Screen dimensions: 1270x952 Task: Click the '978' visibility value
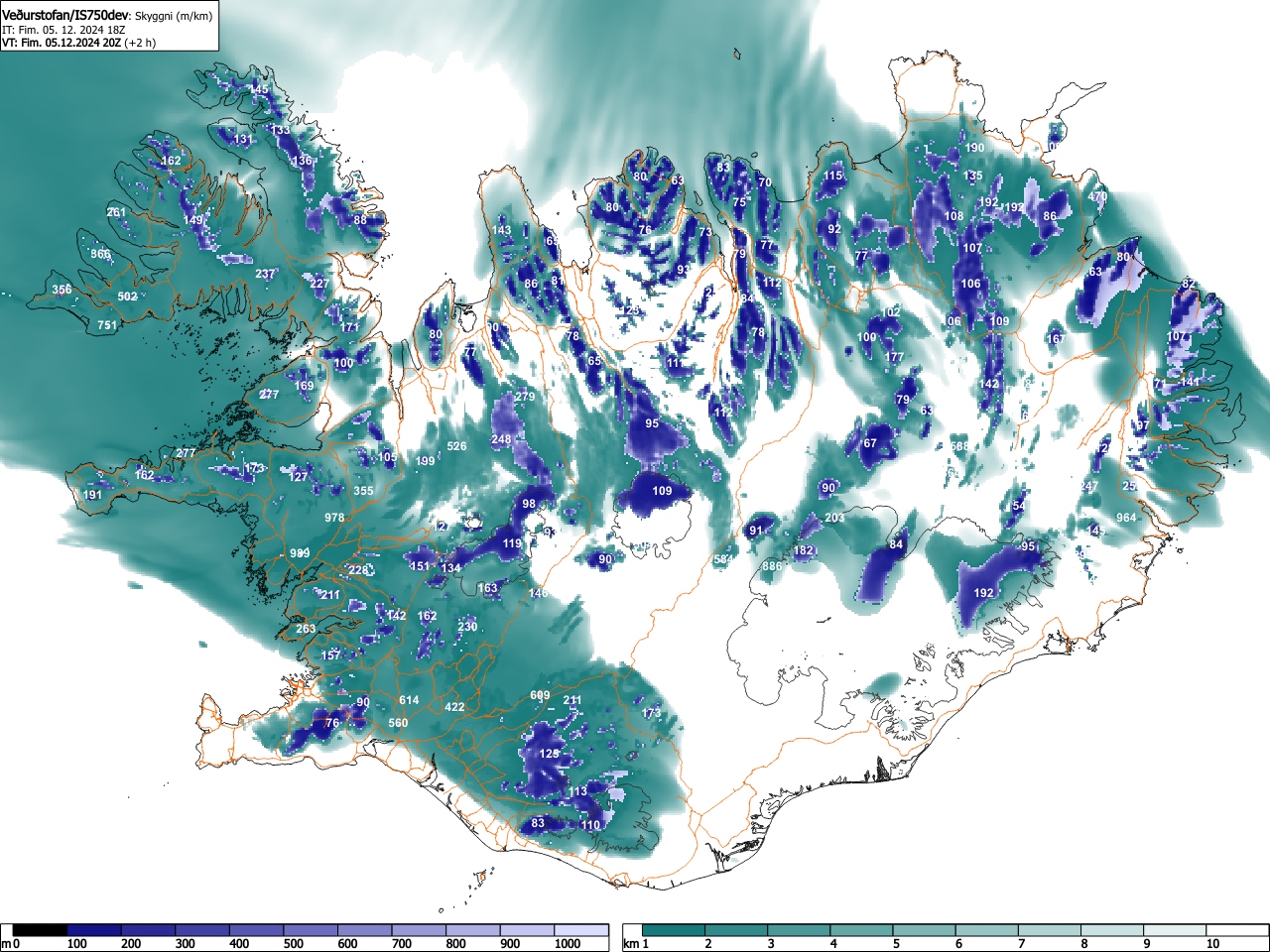coord(334,518)
